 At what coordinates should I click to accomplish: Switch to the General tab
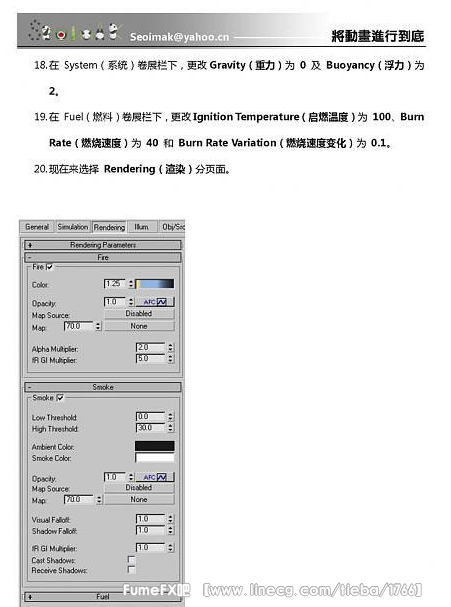tap(37, 226)
